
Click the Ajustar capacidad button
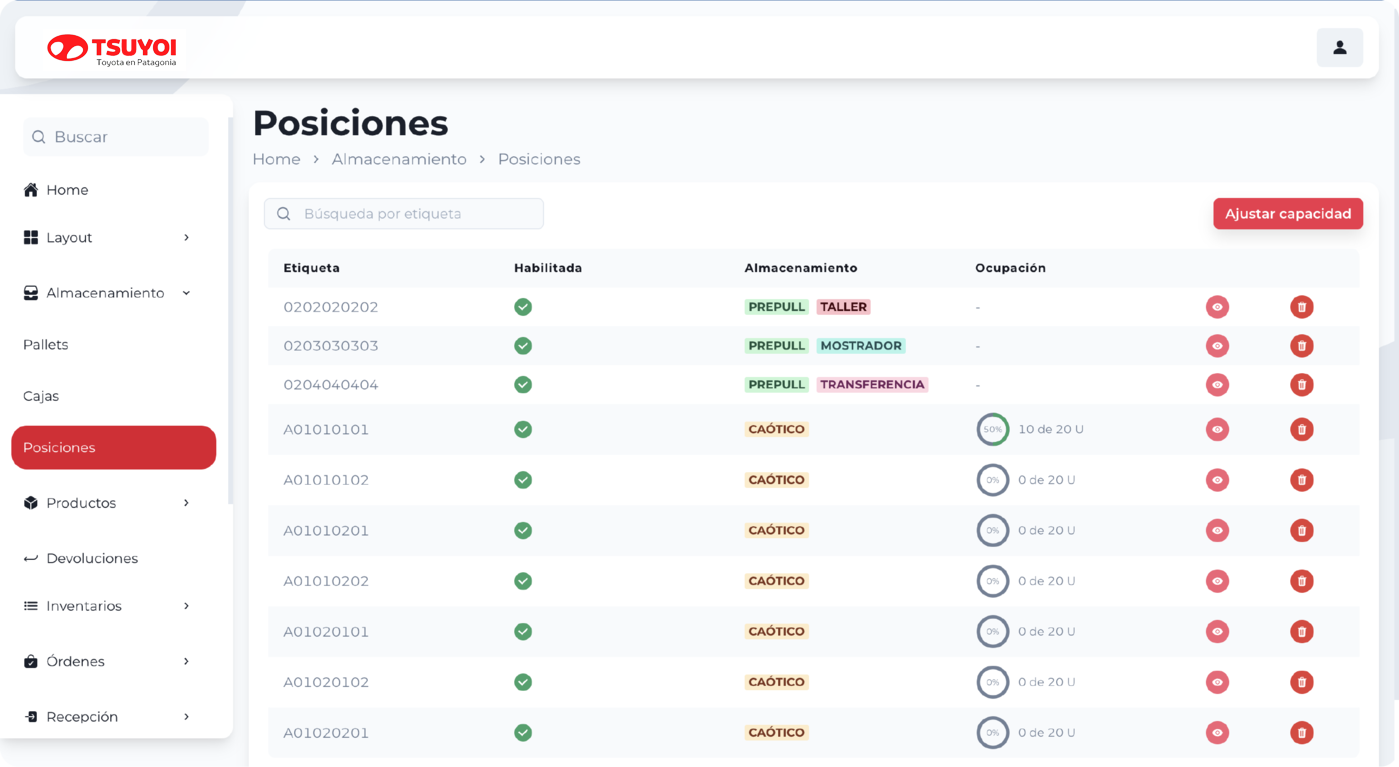coord(1287,214)
